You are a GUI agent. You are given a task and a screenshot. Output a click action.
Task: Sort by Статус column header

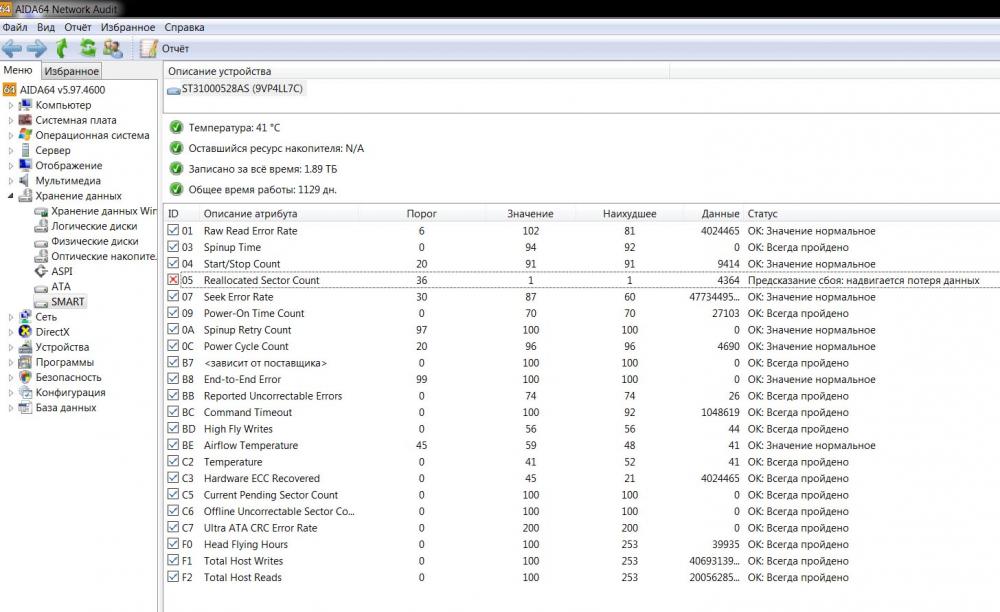tap(762, 214)
